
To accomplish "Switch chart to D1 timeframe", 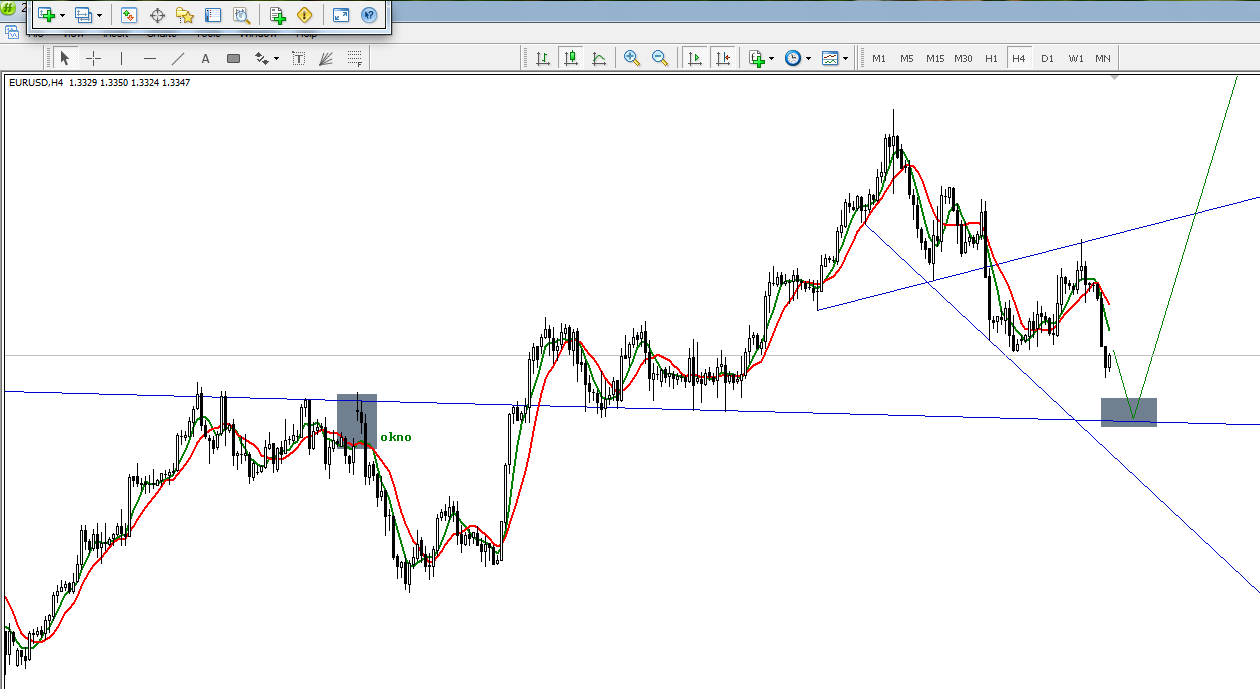I will pos(1047,59).
